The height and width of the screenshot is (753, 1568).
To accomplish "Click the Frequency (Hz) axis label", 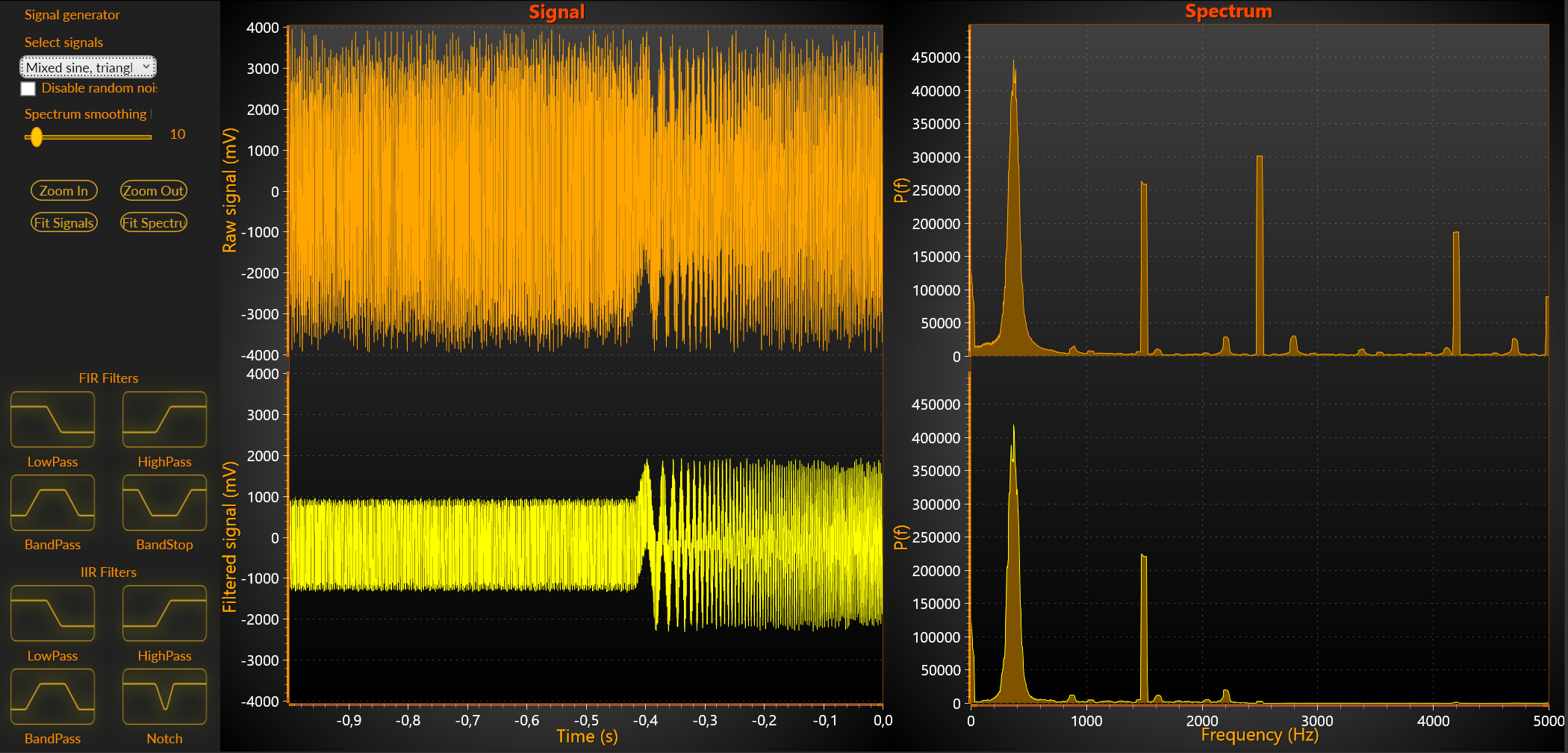I will click(x=1260, y=735).
